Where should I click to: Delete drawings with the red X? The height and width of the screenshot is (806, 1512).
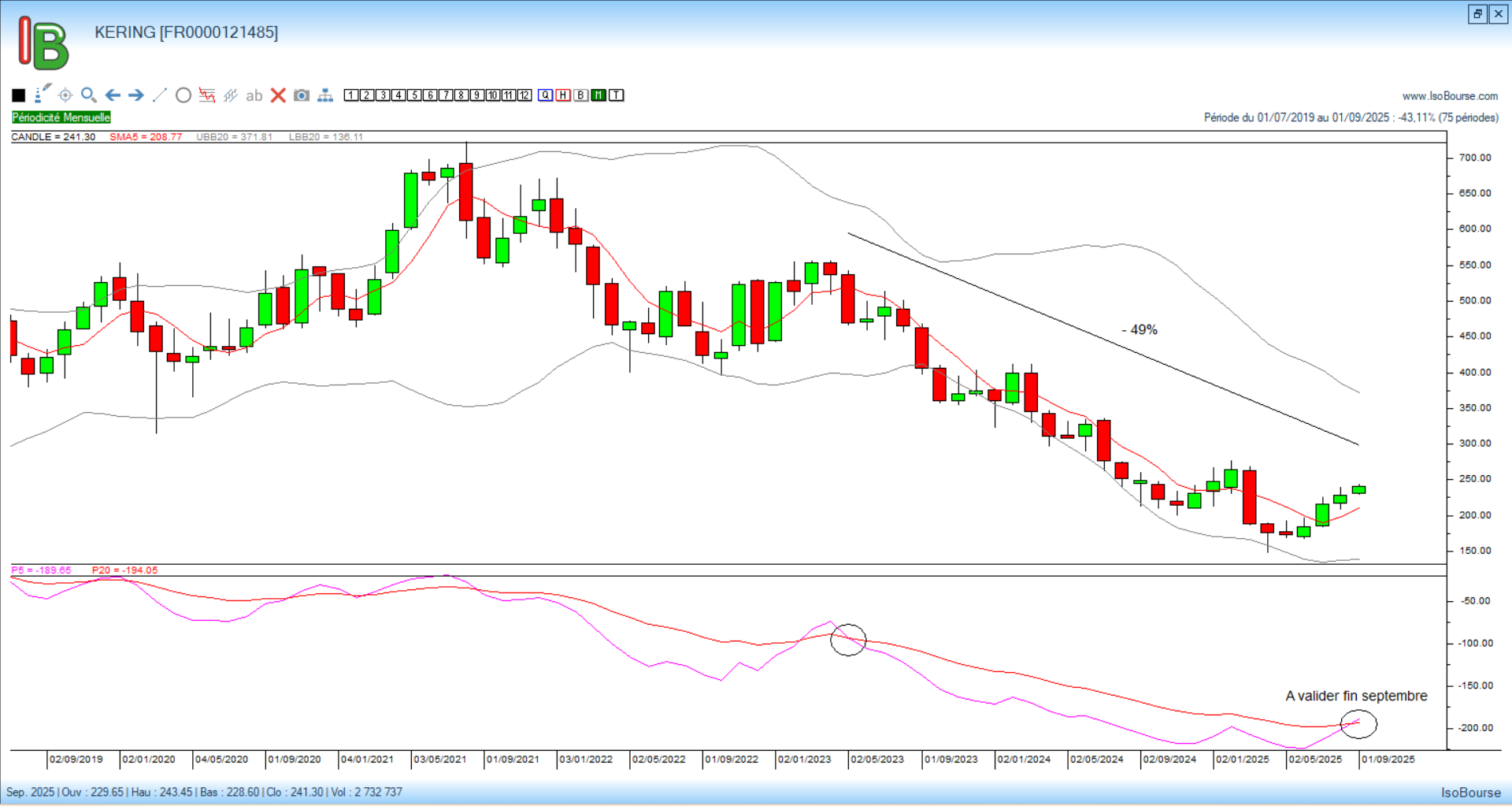tap(278, 95)
